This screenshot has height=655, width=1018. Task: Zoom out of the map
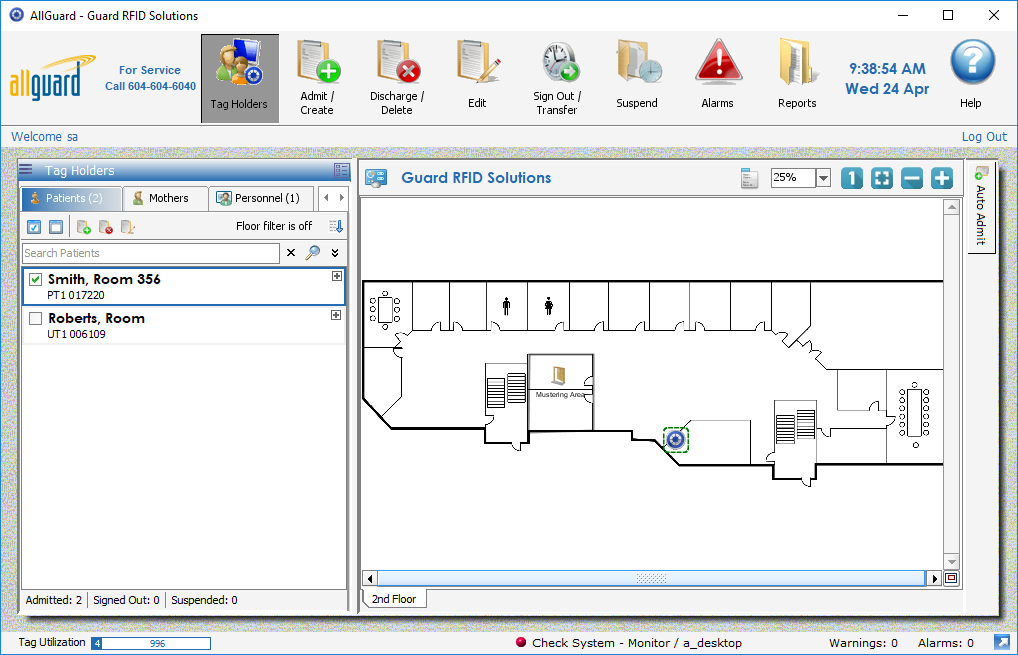(912, 178)
